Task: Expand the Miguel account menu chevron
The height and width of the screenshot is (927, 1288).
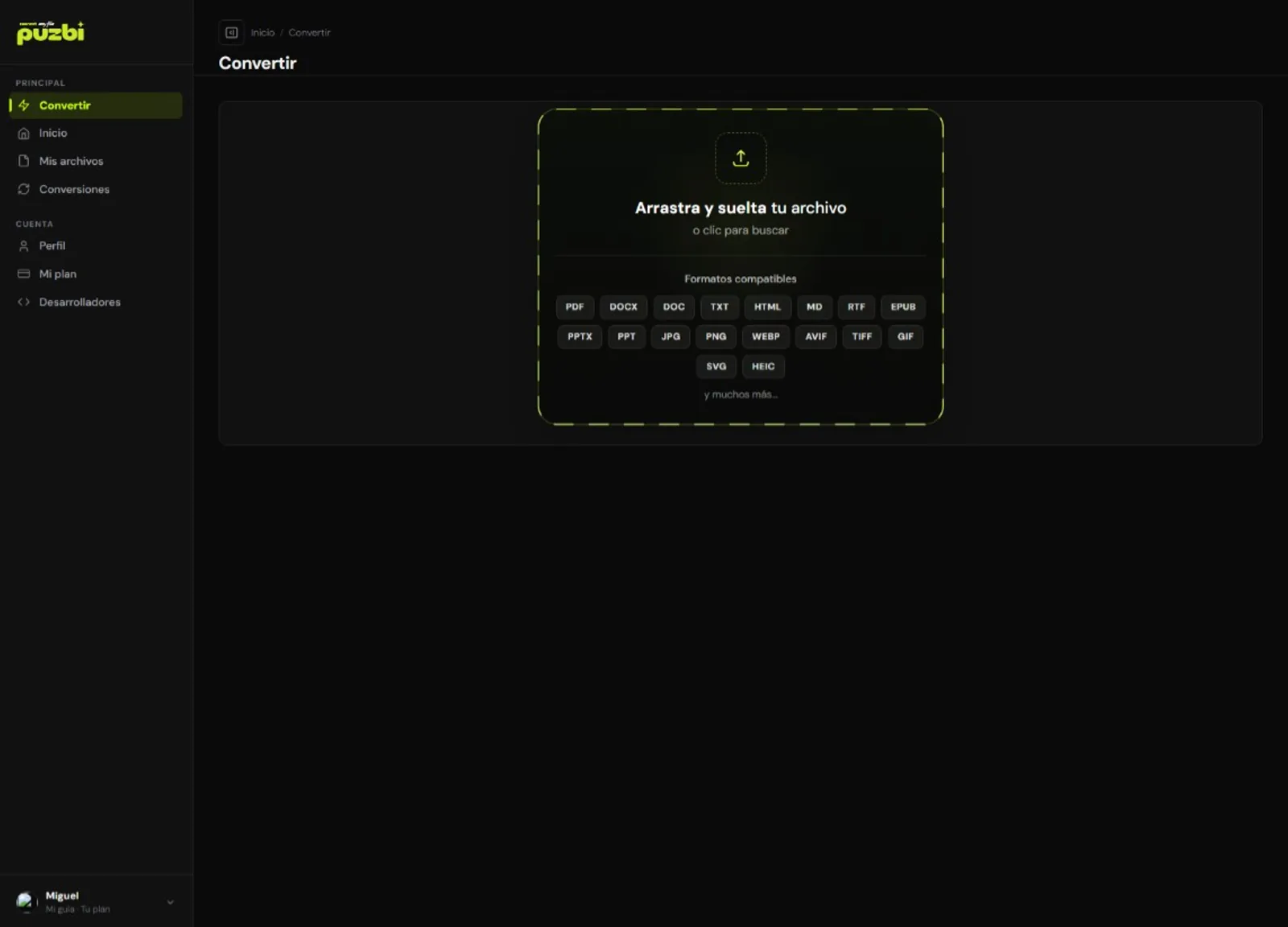Action: click(x=170, y=902)
